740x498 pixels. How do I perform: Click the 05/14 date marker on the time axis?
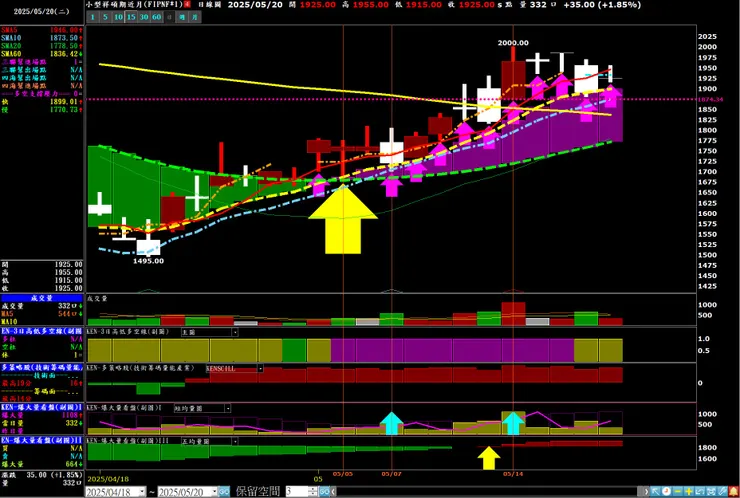513,473
